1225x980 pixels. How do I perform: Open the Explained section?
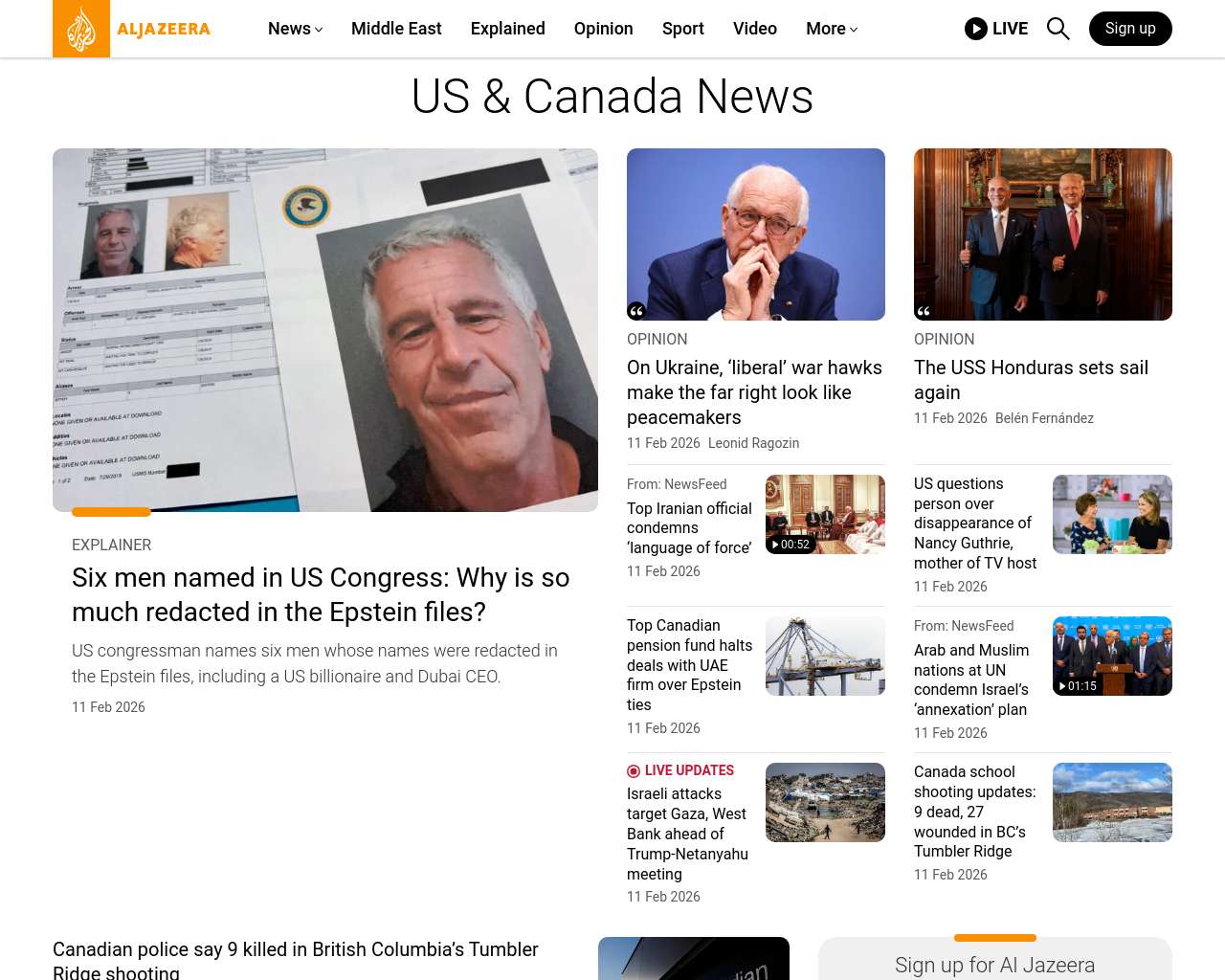click(x=508, y=29)
